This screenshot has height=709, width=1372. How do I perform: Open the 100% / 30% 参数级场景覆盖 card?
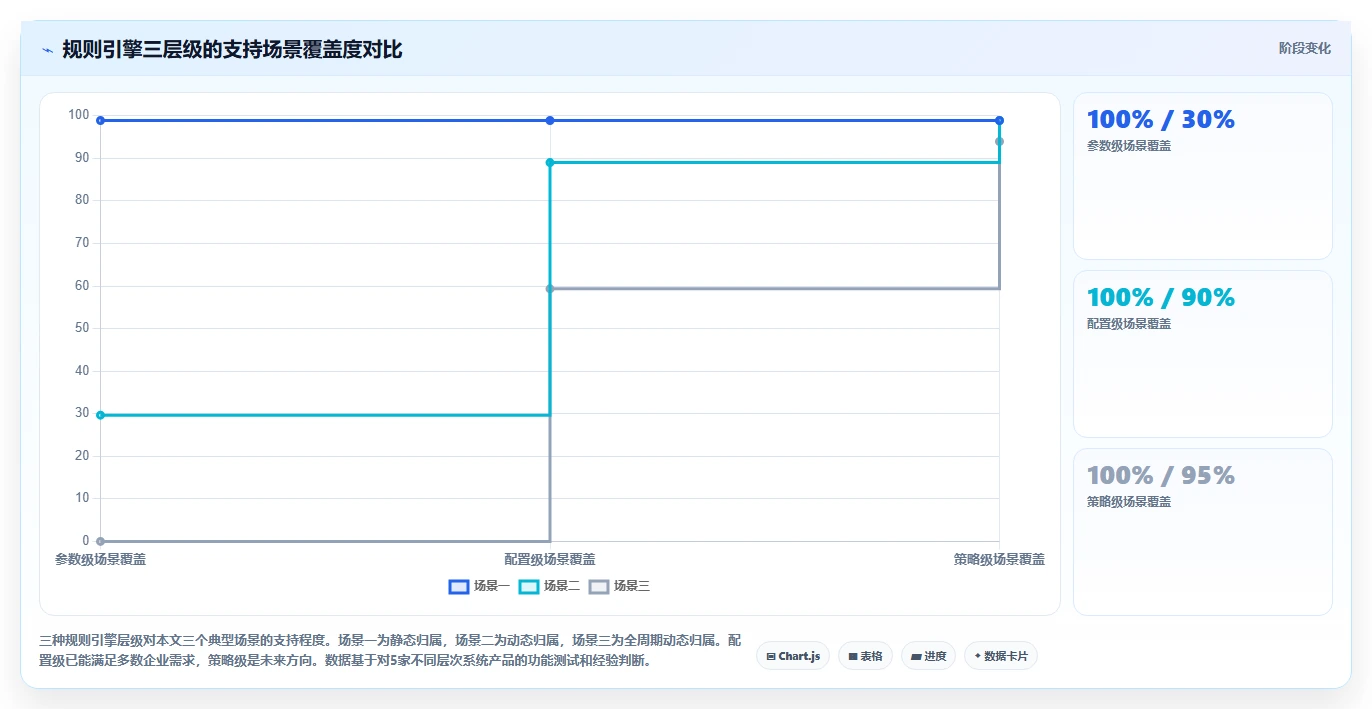(1202, 176)
